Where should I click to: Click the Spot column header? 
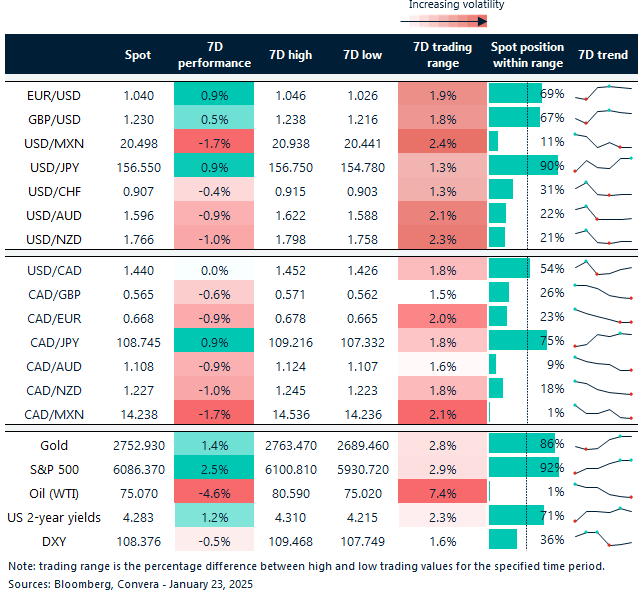coord(138,55)
